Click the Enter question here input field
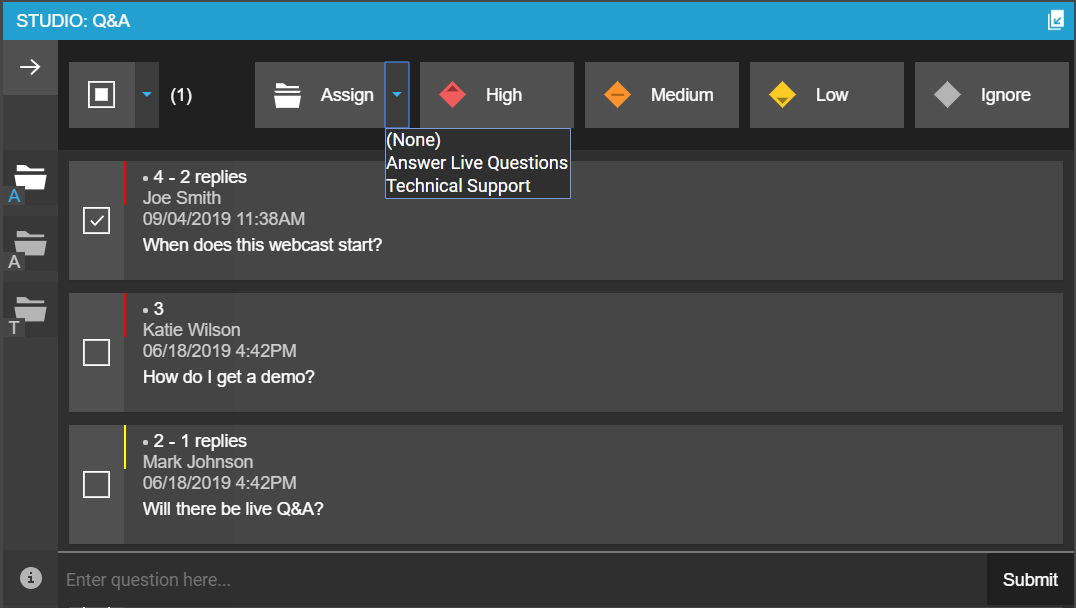 (520, 580)
